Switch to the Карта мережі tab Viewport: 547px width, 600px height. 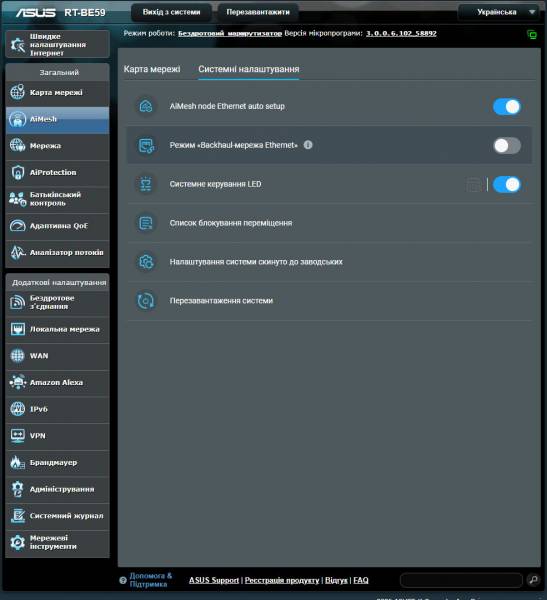tap(152, 69)
